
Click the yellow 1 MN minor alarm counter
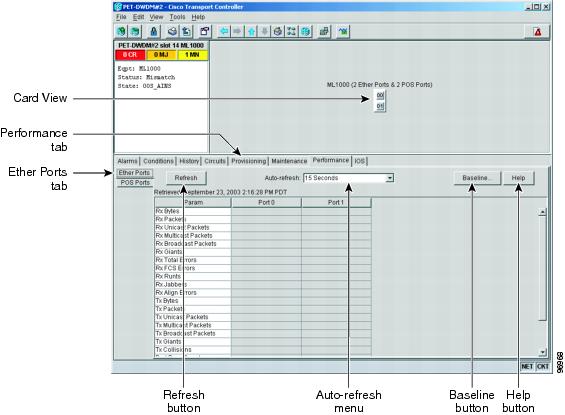pyautogui.click(x=192, y=55)
